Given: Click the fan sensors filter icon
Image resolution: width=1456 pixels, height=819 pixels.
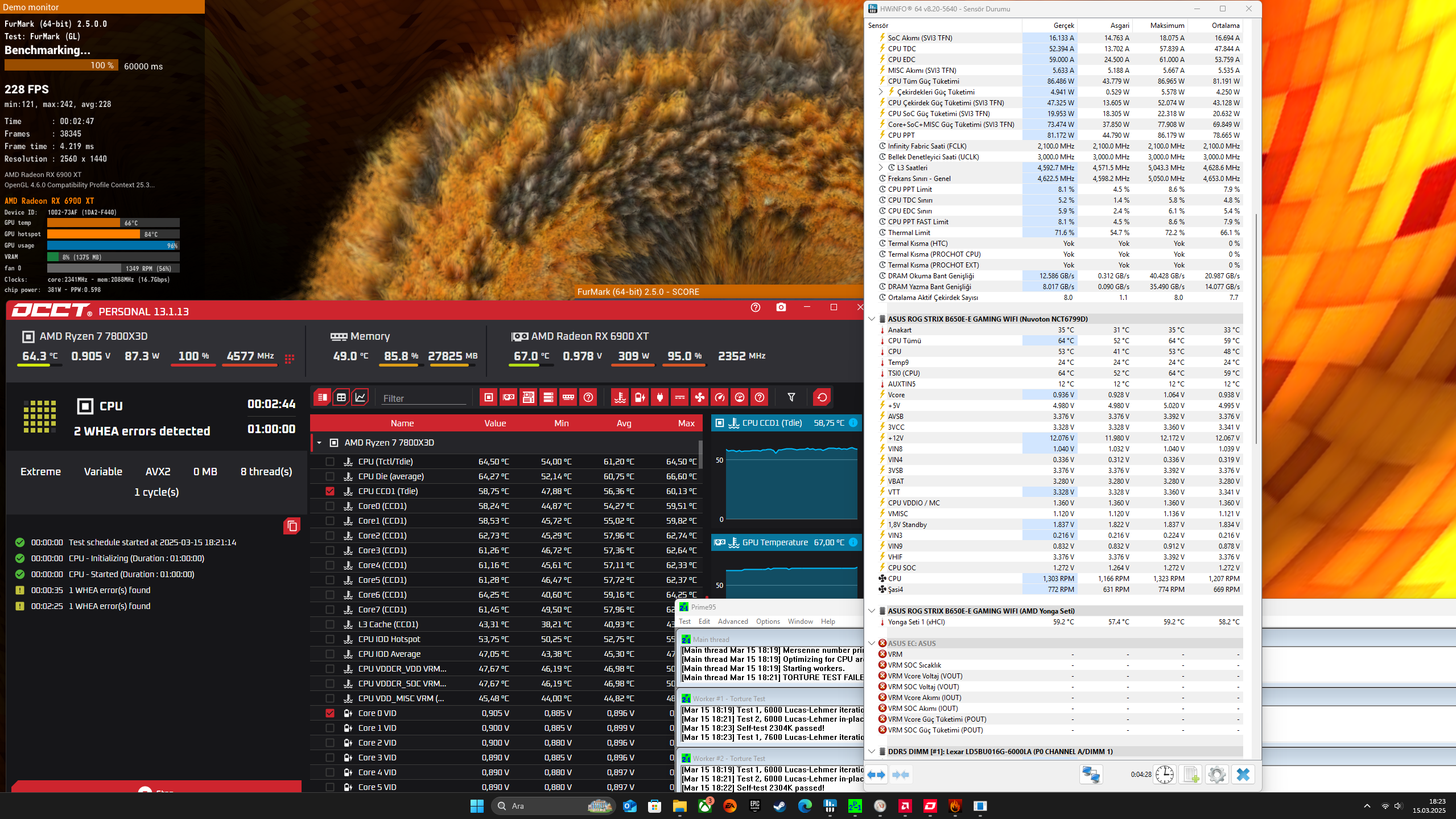Looking at the screenshot, I should point(700,397).
